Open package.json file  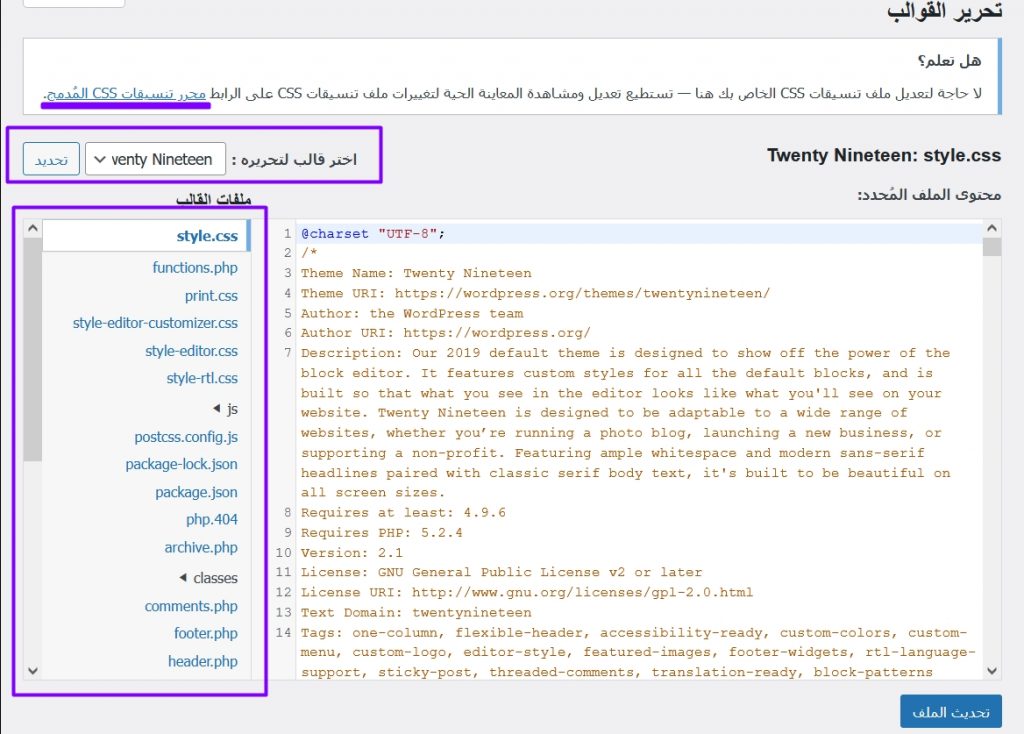point(196,492)
